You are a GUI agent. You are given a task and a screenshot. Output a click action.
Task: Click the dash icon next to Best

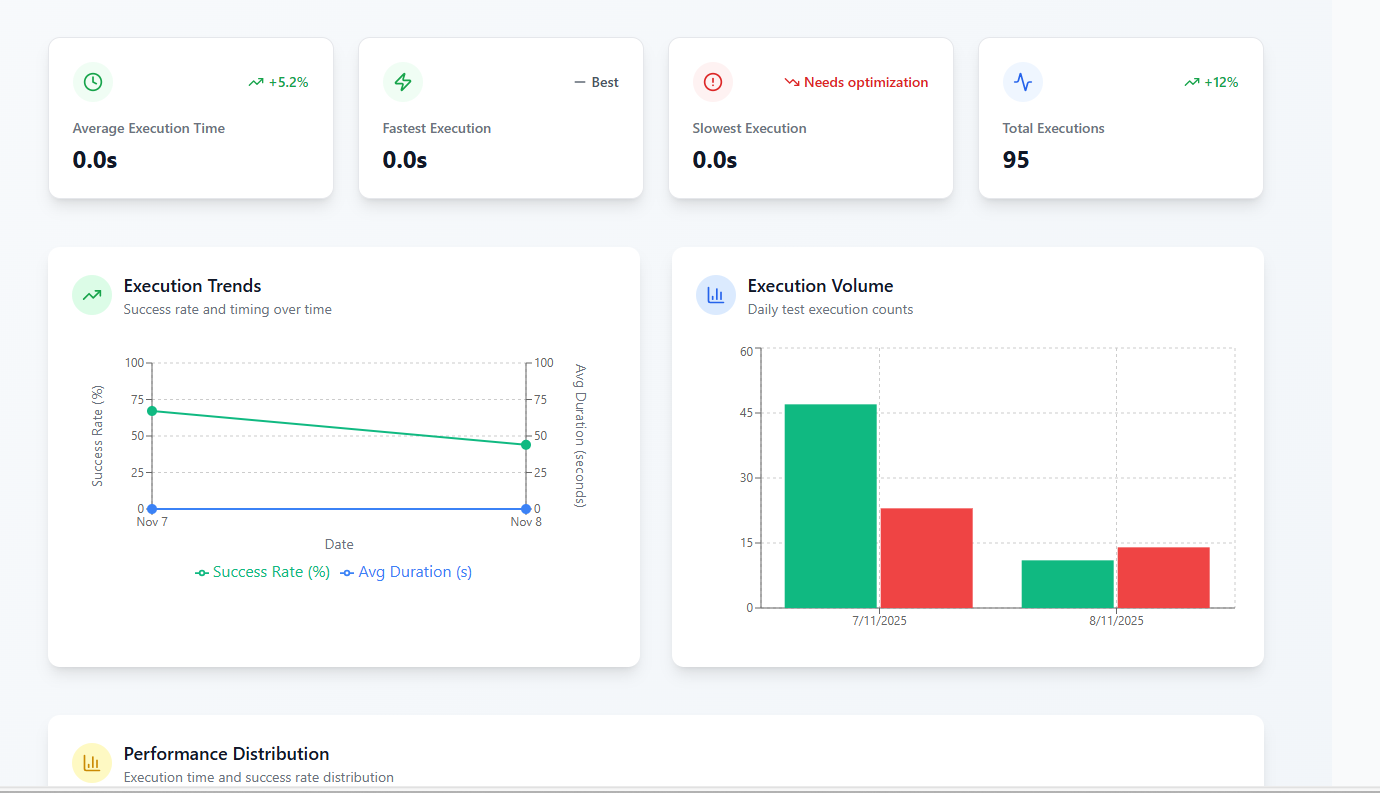[579, 83]
